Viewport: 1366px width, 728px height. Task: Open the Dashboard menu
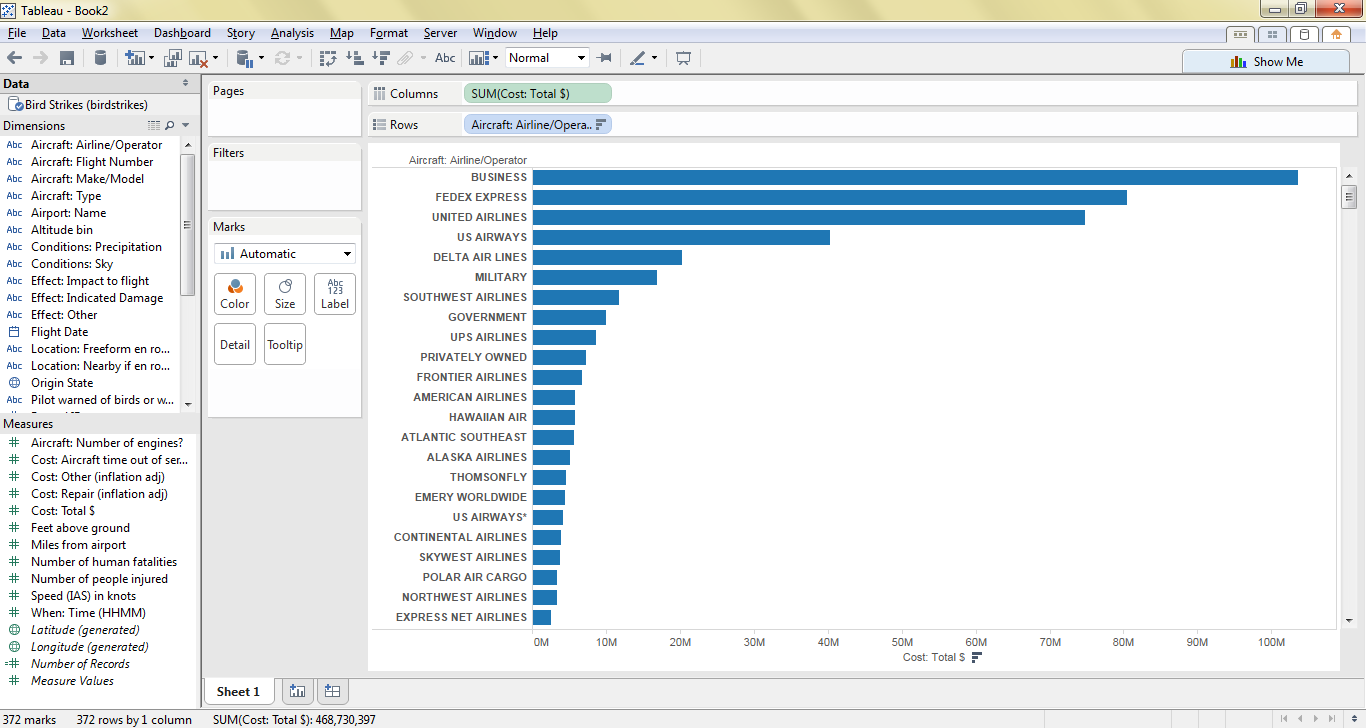click(x=182, y=33)
